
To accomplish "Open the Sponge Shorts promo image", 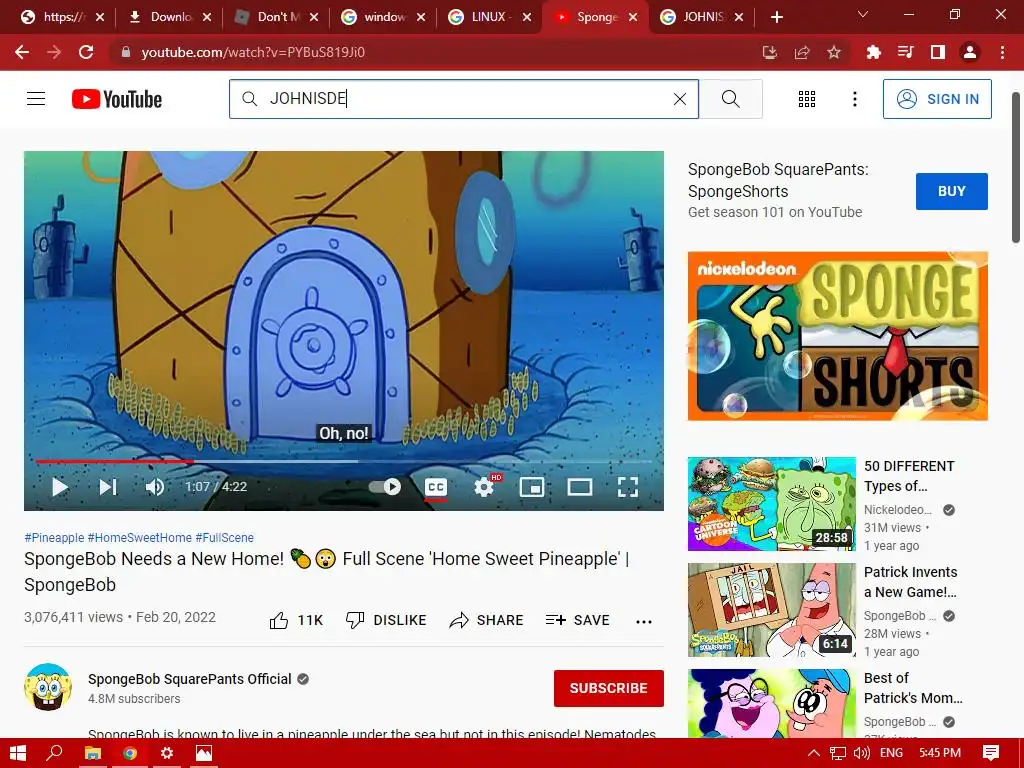I will point(837,336).
